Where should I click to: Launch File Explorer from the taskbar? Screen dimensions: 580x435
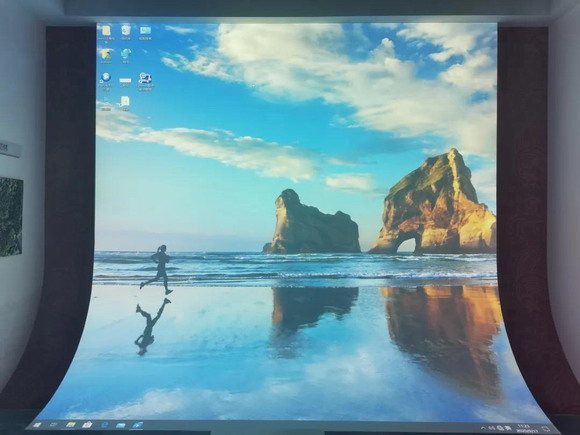pyautogui.click(x=71, y=425)
